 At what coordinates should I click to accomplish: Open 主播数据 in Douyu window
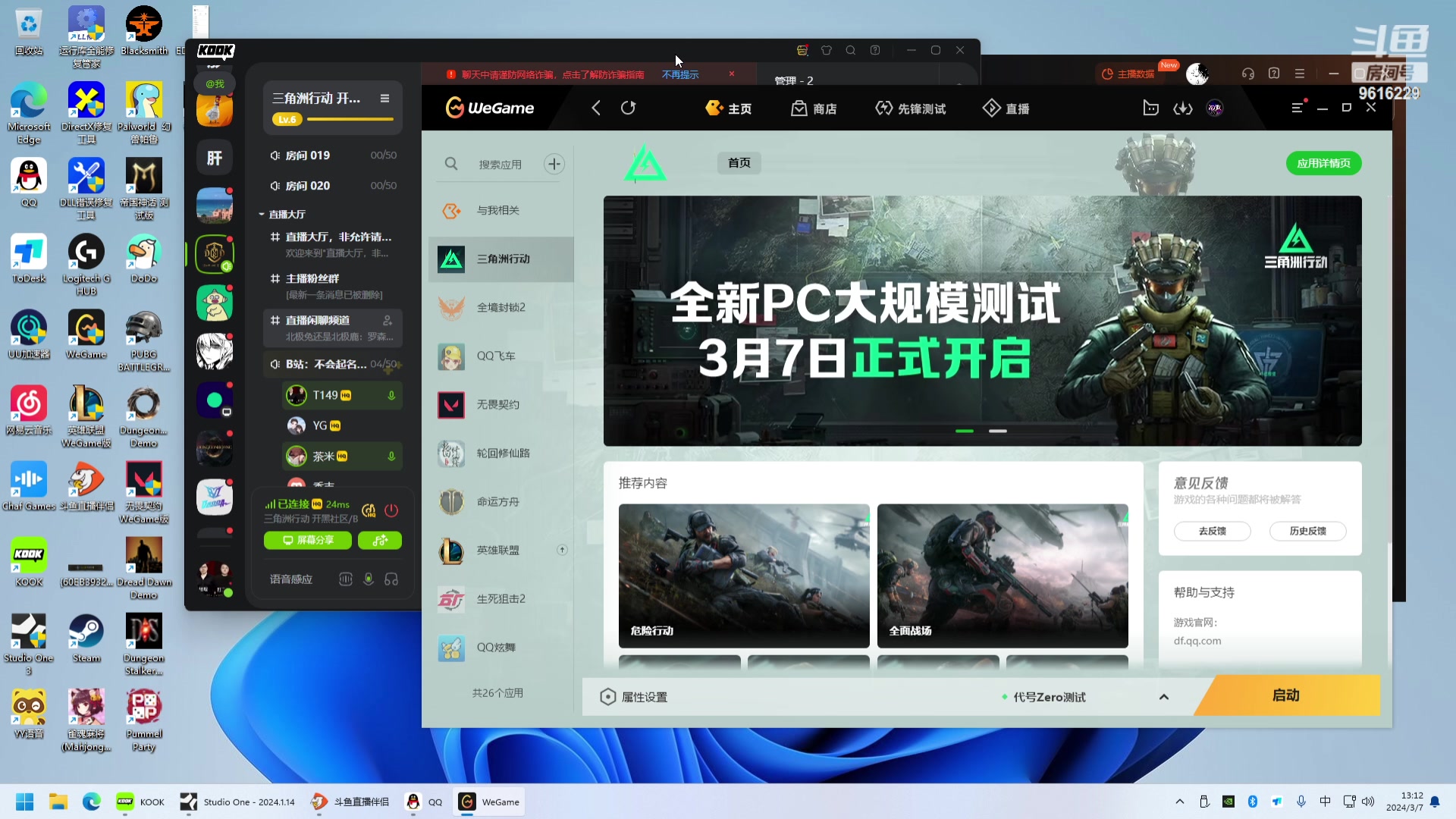coord(1128,74)
